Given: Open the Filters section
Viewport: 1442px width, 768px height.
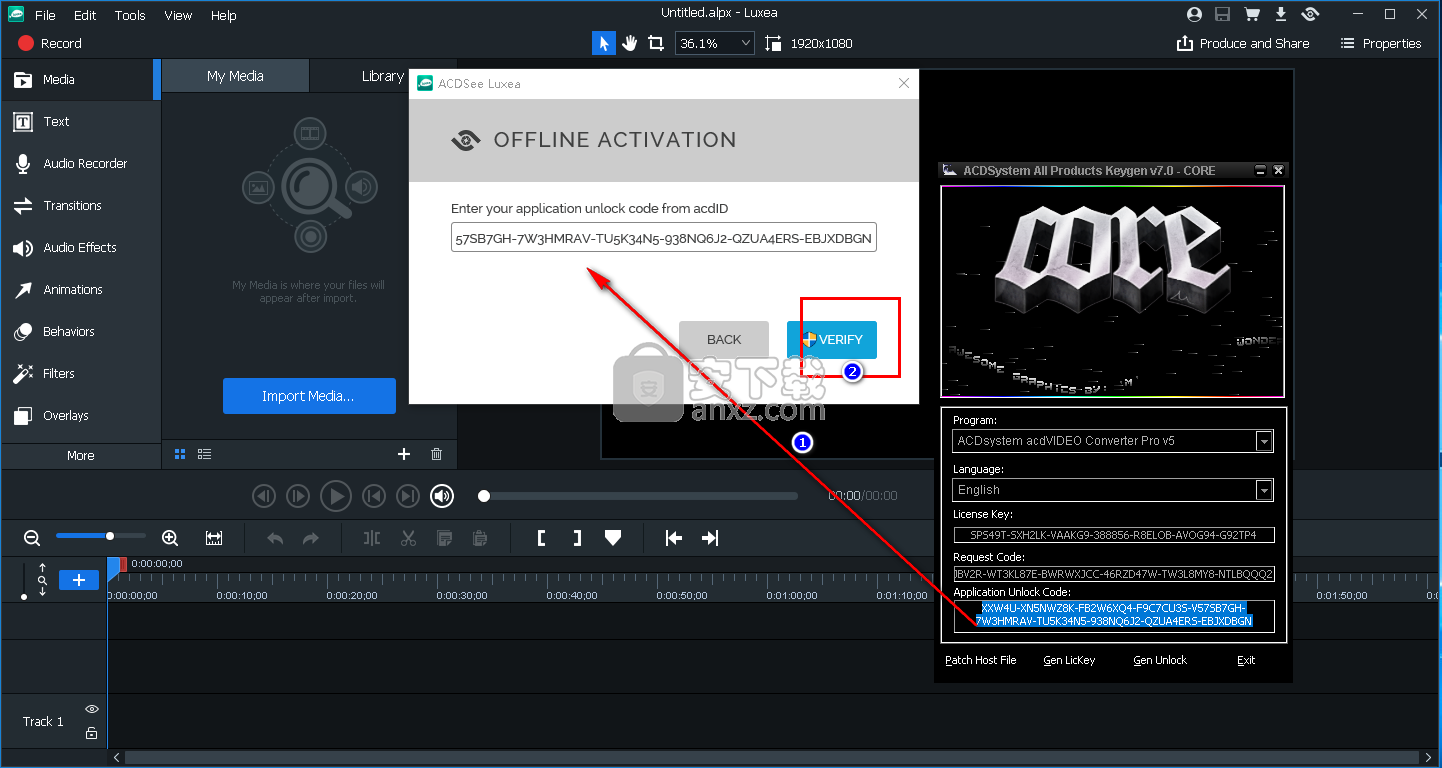Looking at the screenshot, I should pyautogui.click(x=80, y=373).
